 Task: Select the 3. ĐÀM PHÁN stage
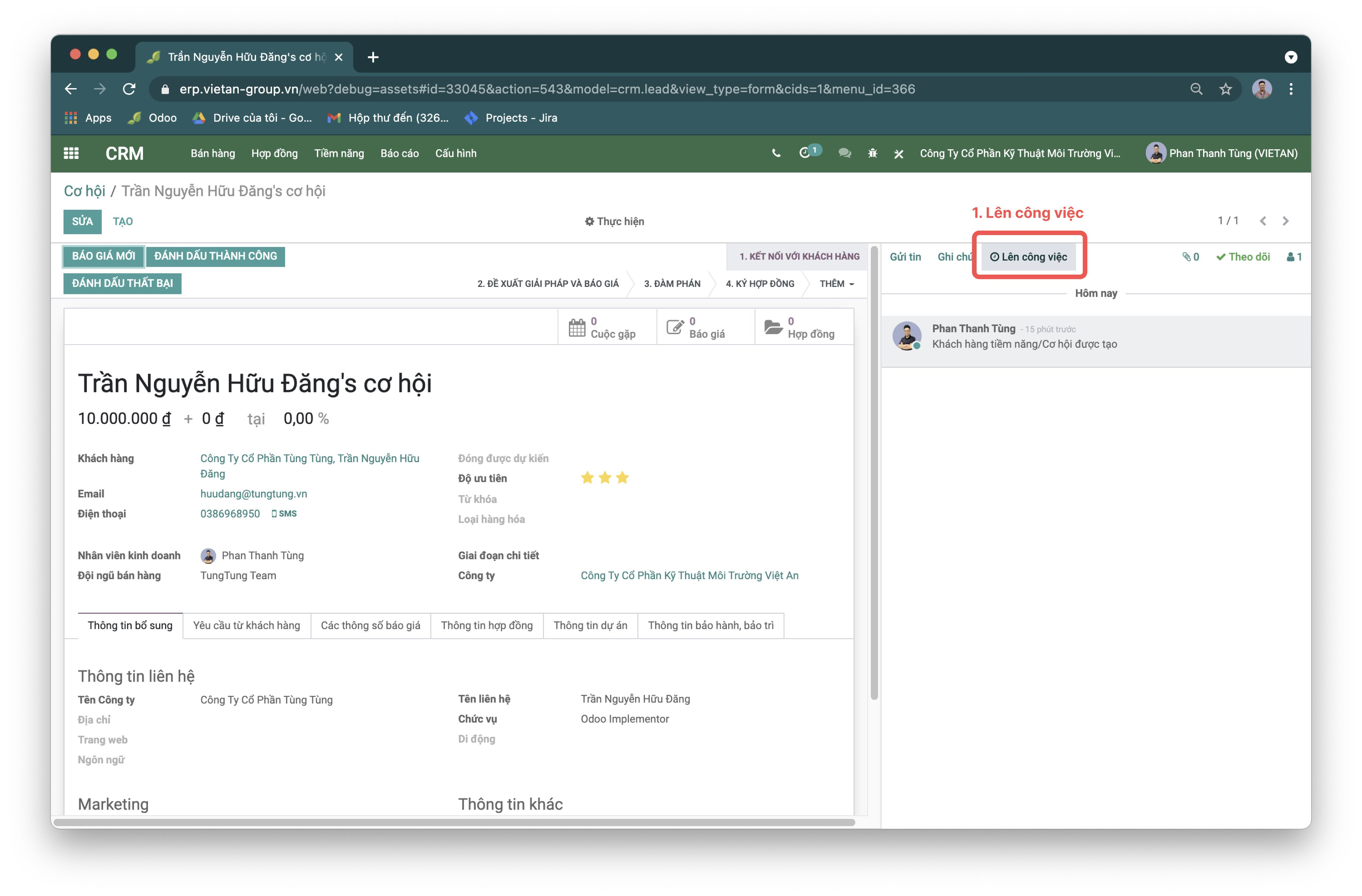[x=672, y=284]
